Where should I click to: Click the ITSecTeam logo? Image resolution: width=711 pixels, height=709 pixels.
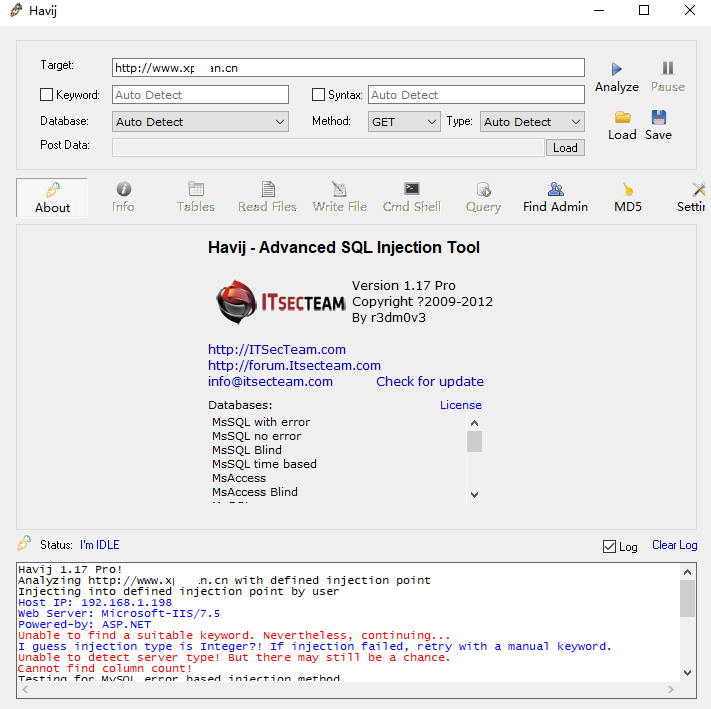[281, 302]
